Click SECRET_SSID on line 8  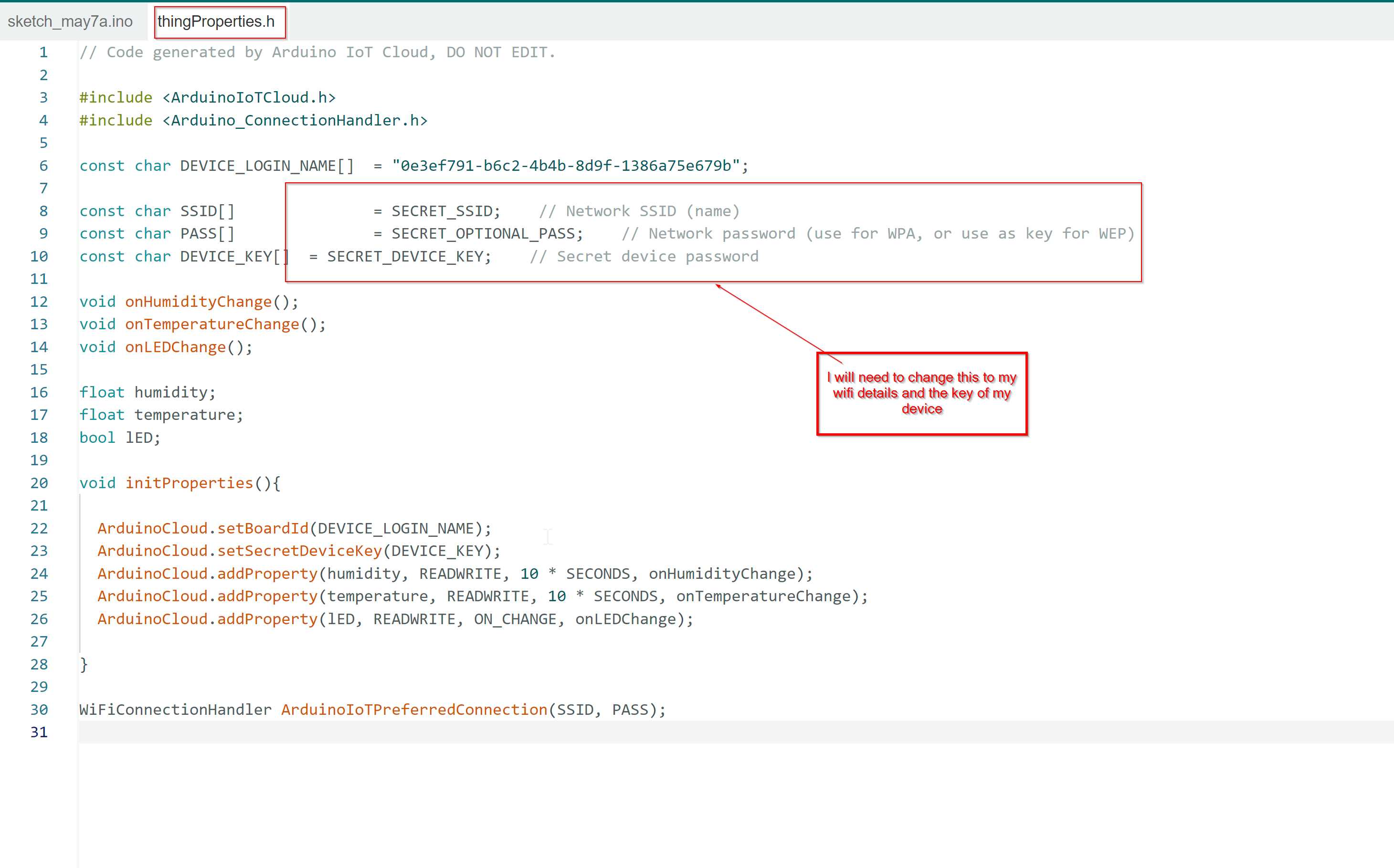[442, 211]
